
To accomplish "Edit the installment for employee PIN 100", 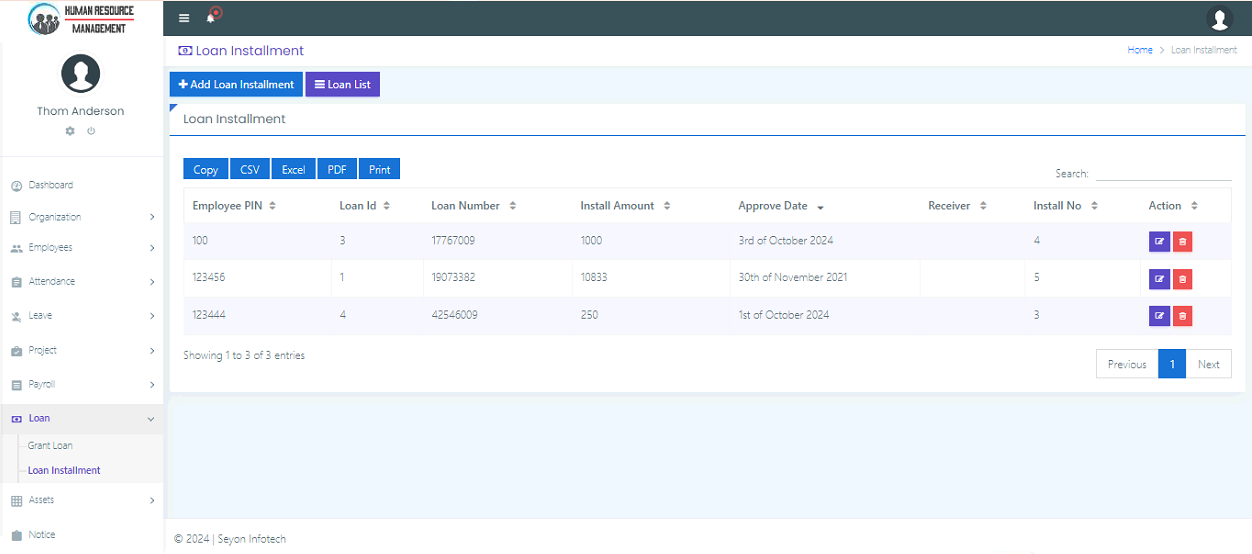I will (x=1159, y=241).
